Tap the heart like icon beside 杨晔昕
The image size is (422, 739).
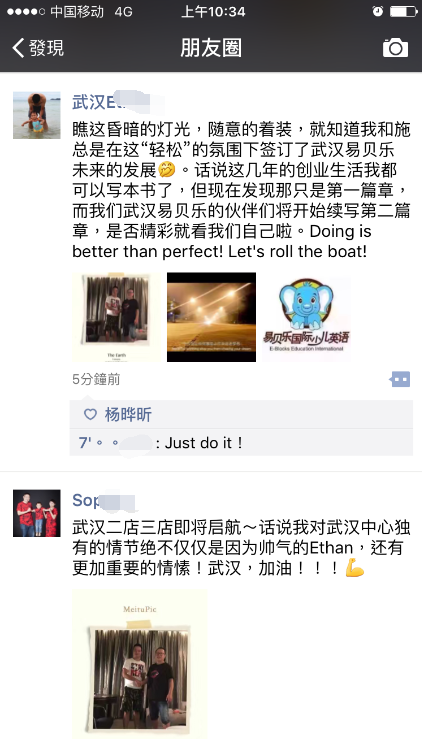[90, 414]
